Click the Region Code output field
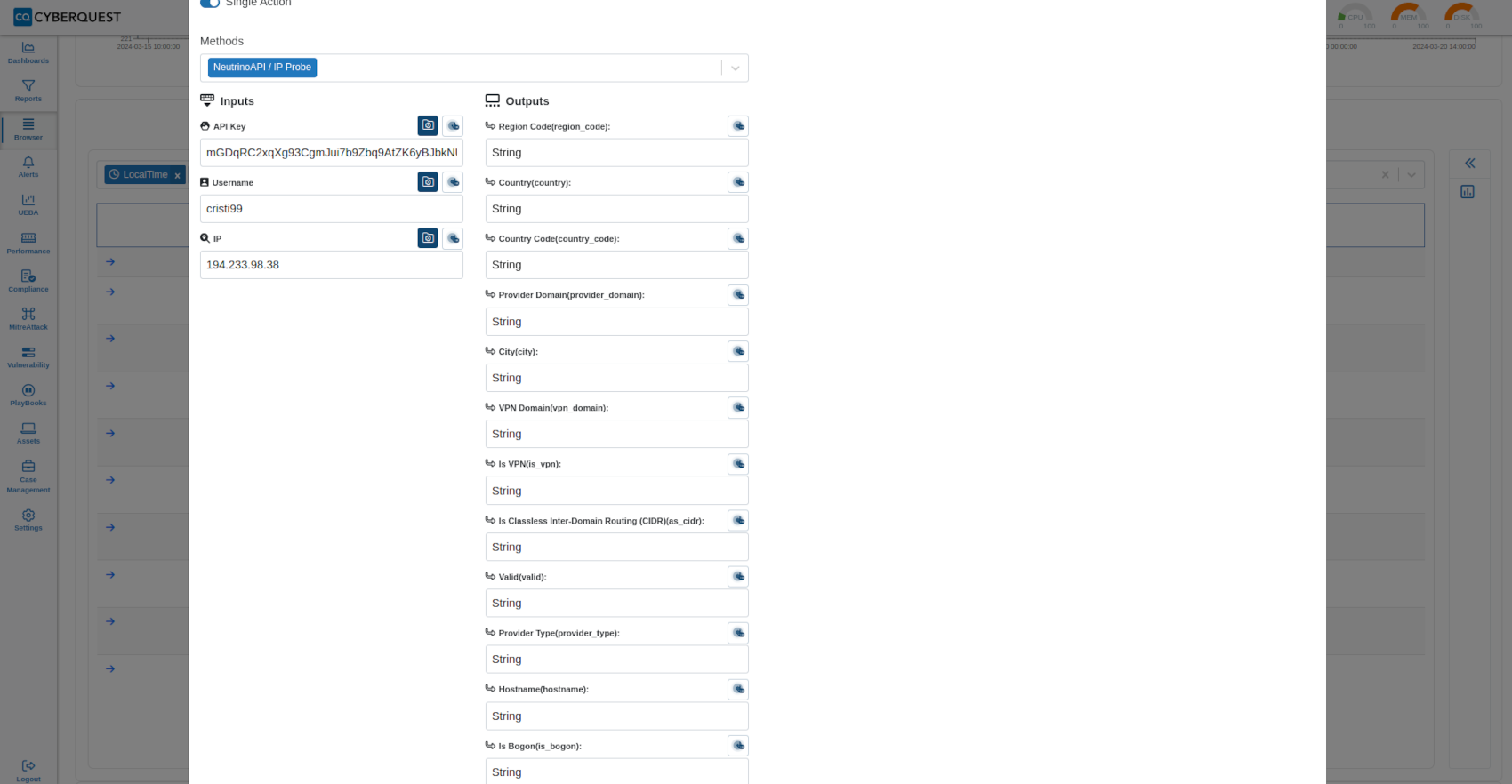Screen dimensions: 1512x784 pos(617,152)
